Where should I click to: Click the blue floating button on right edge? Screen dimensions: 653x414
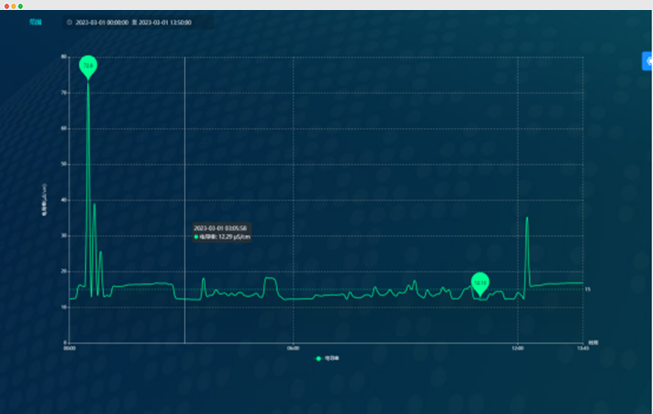tap(647, 60)
